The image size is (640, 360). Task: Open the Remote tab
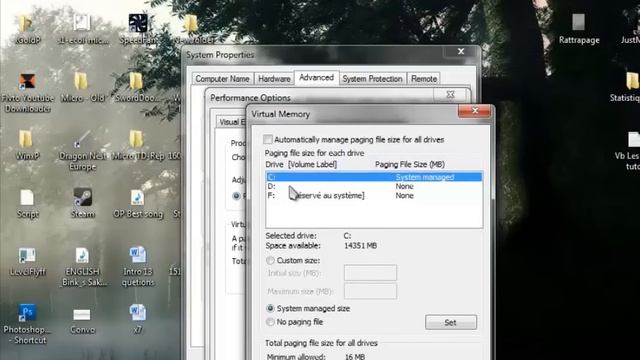pos(424,79)
